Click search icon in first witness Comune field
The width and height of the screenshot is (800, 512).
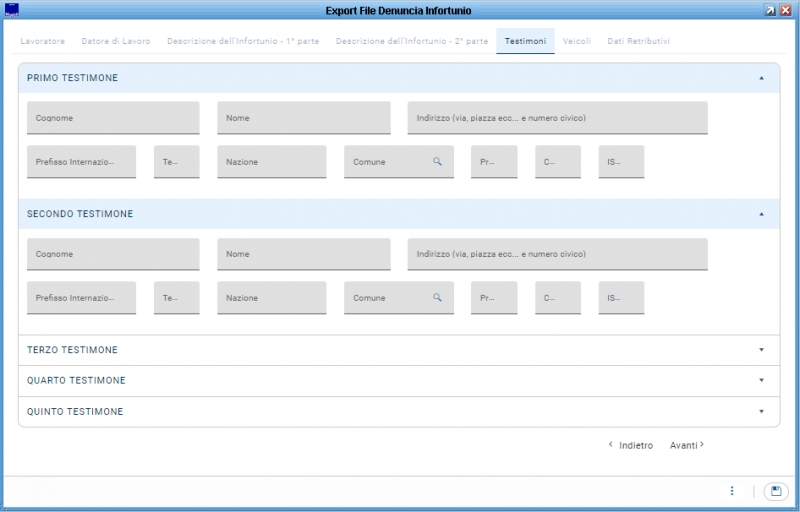pos(437,161)
